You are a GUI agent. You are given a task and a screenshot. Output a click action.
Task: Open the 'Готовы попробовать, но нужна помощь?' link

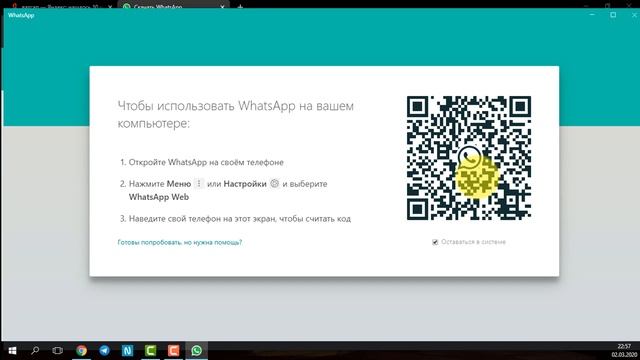[x=180, y=242]
